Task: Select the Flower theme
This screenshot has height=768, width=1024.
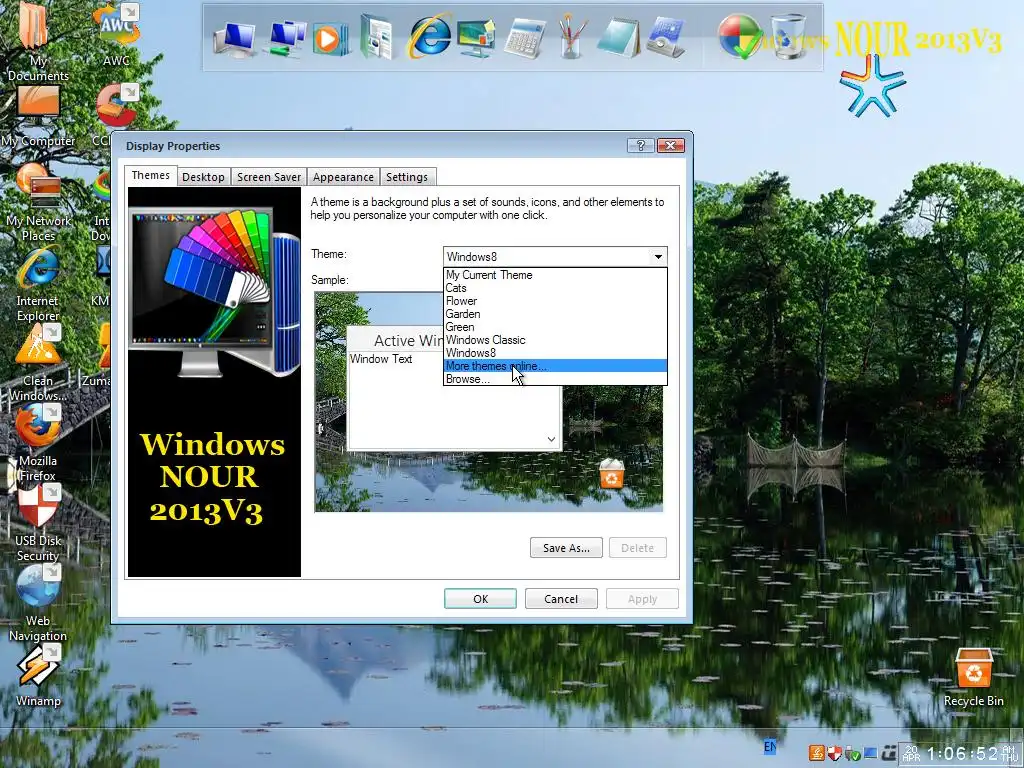Action: pyautogui.click(x=555, y=301)
